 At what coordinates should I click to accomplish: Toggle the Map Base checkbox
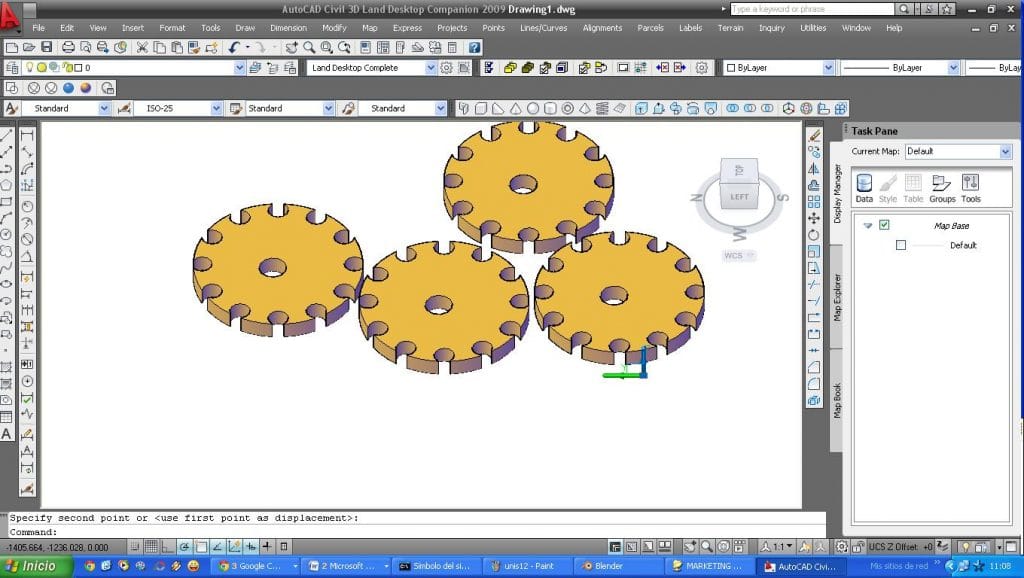(884, 225)
